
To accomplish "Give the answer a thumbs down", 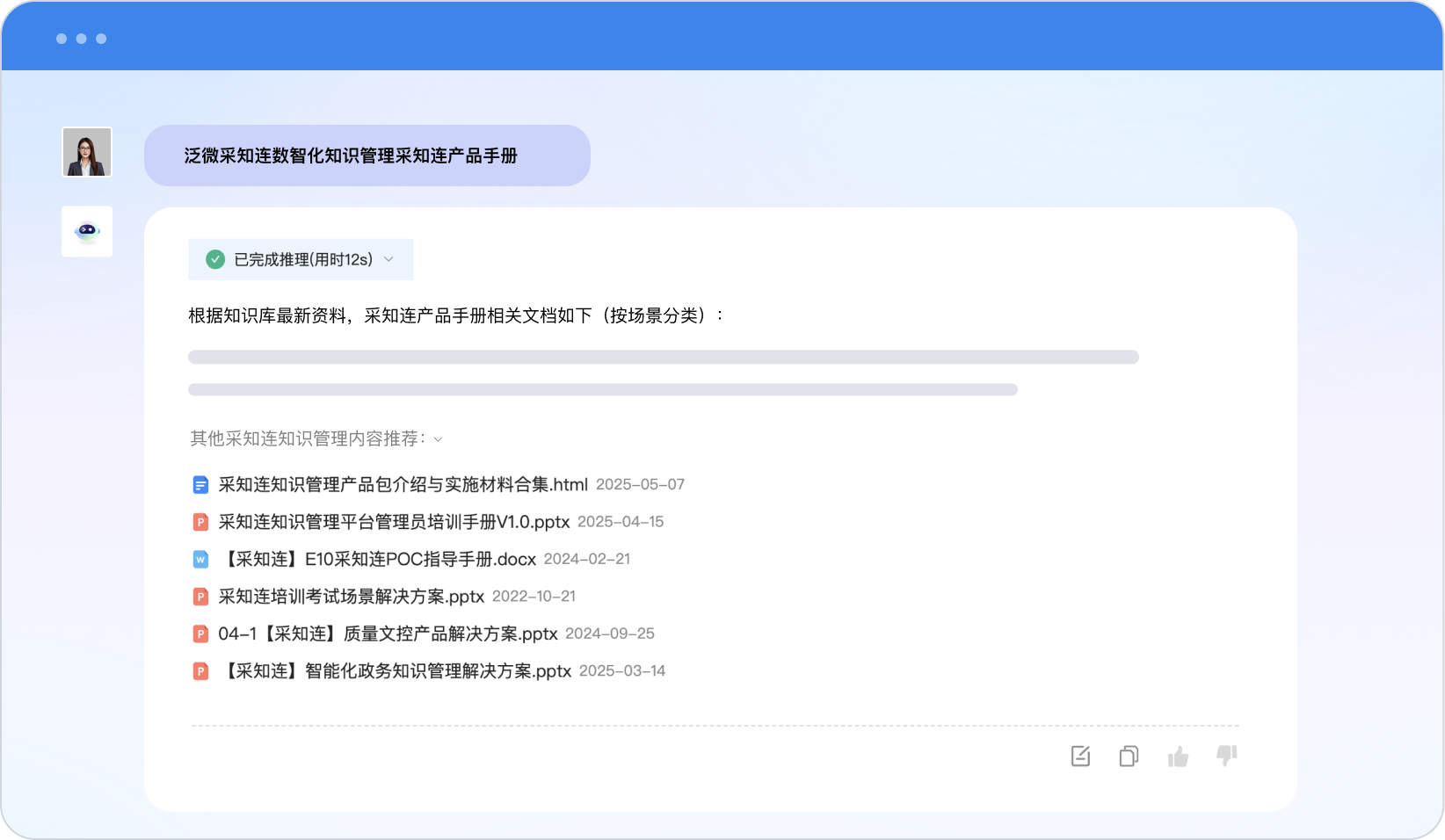I will [x=1227, y=755].
